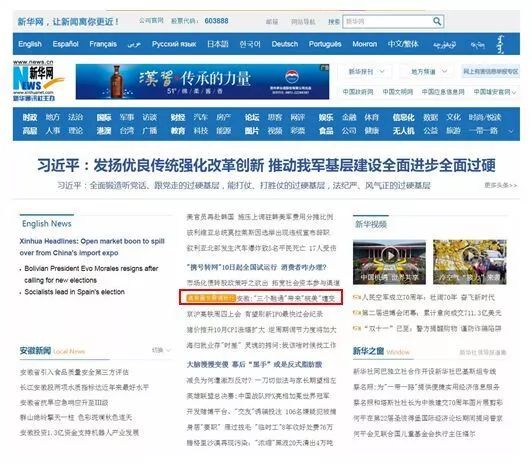Open Xinhua Headlines: Open market boon article
This screenshot has width=532, height=465.
pos(92,247)
